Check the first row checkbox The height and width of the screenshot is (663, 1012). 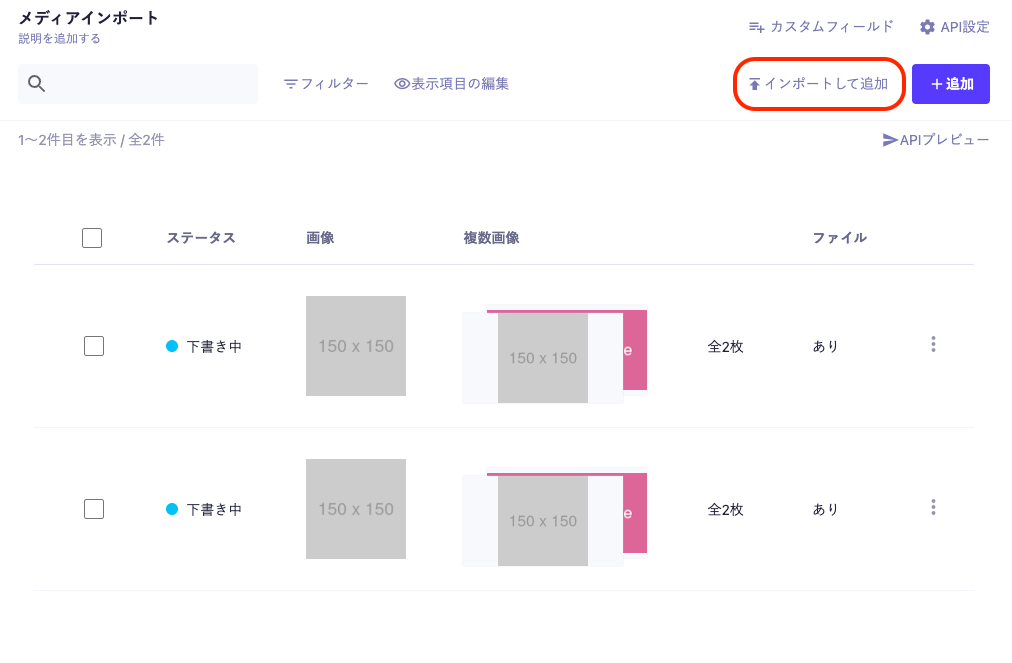point(94,346)
